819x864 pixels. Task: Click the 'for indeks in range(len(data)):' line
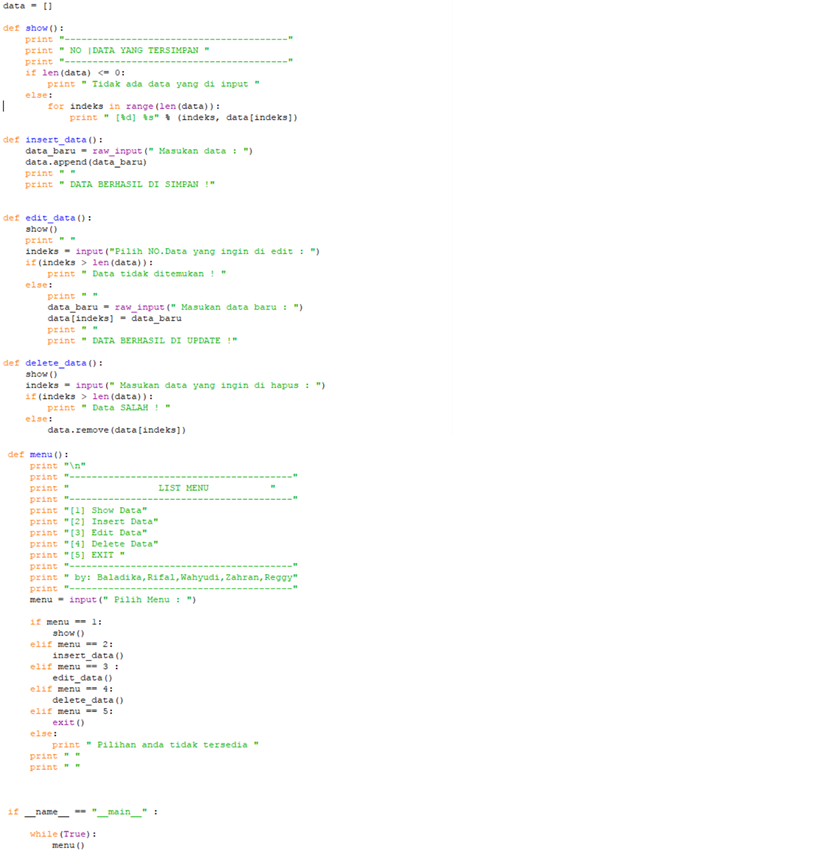133,106
